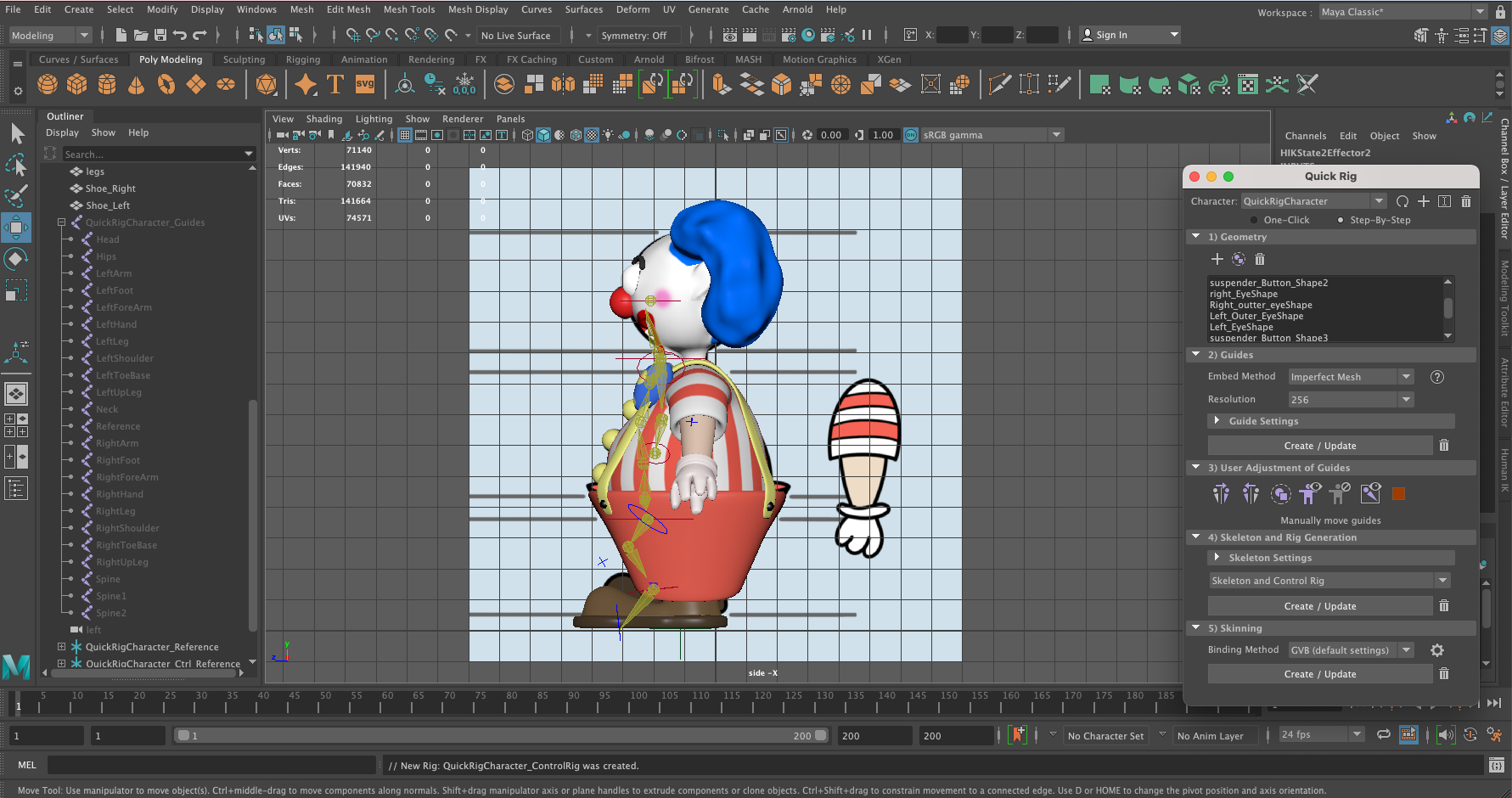Click the orange color swatch for guides
The height and width of the screenshot is (798, 1512).
1399,493
